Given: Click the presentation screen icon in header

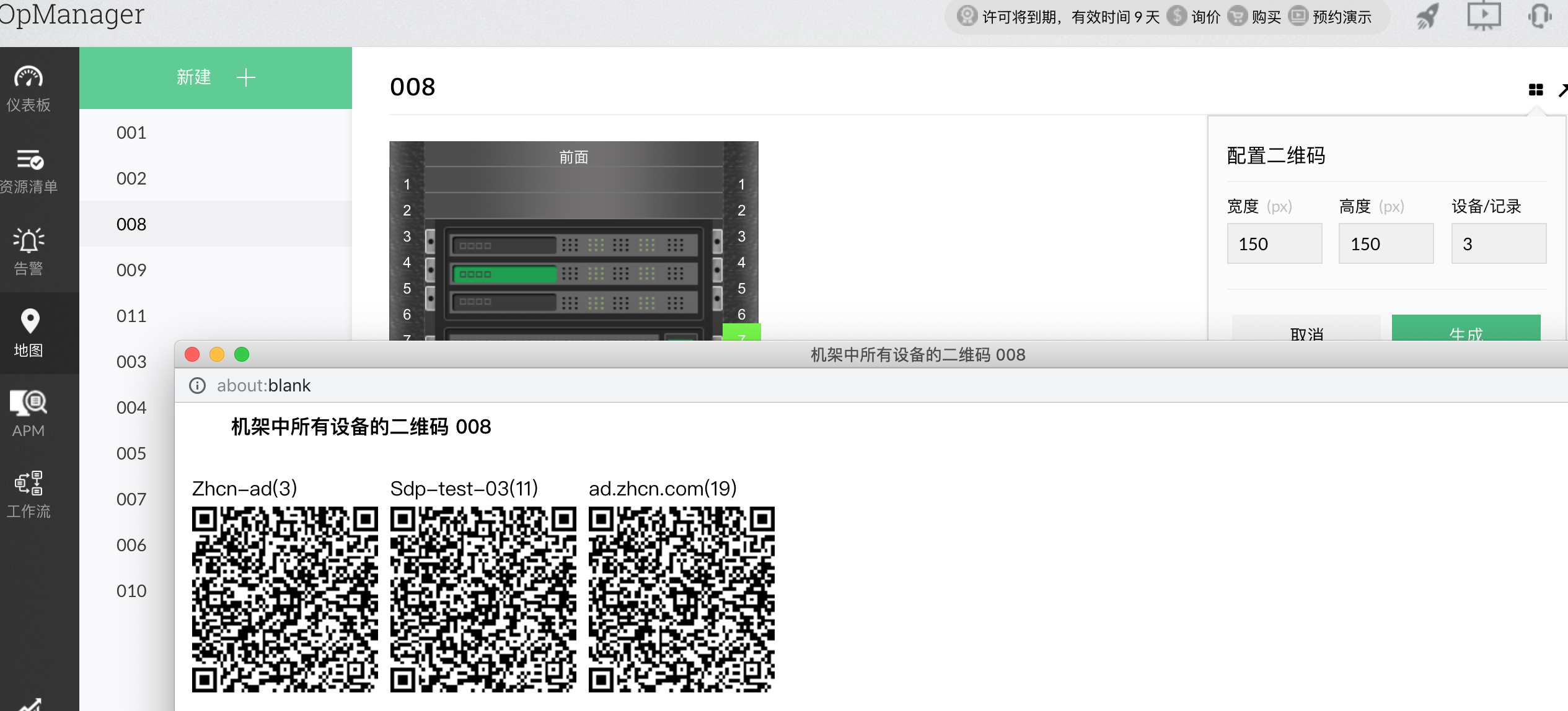Looking at the screenshot, I should (x=1484, y=16).
